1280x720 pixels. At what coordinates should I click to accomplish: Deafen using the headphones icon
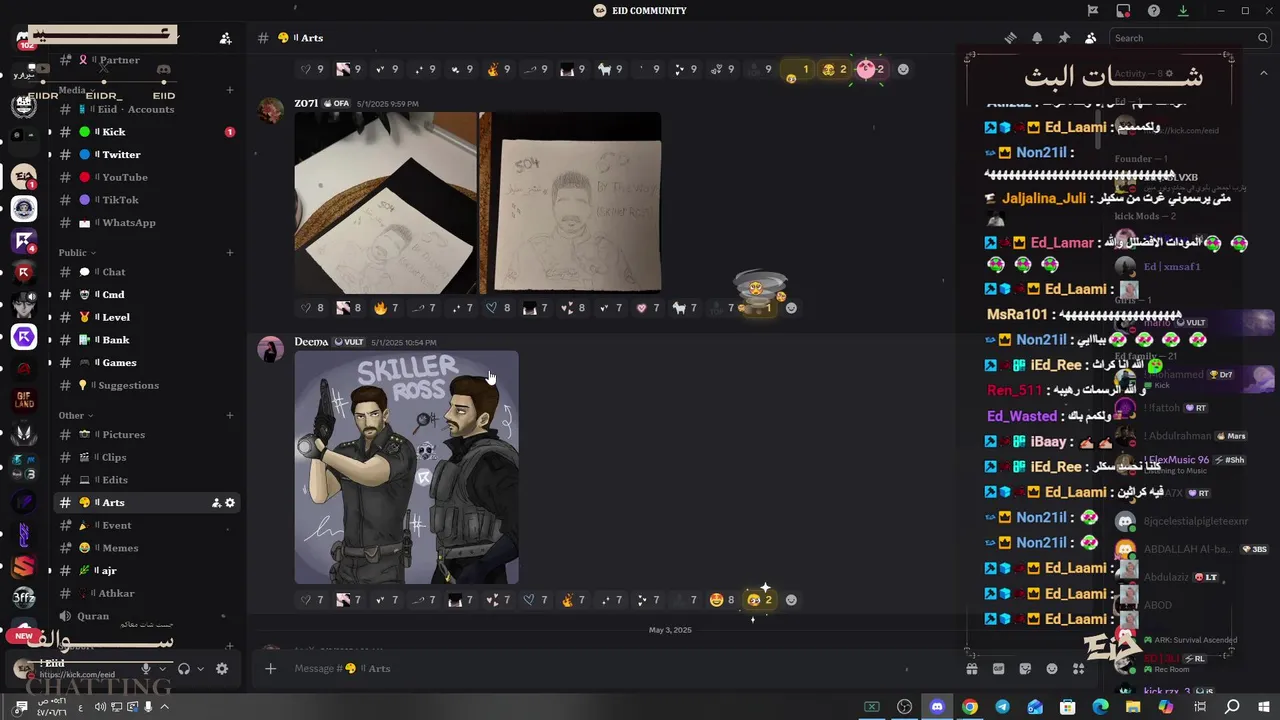pos(184,669)
